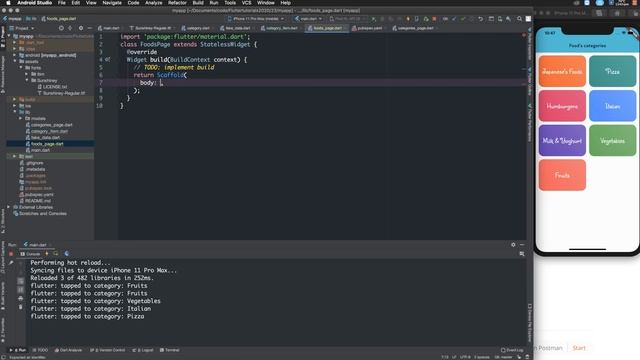Open Version Control tool window
The image size is (640, 360).
pyautogui.click(x=108, y=350)
